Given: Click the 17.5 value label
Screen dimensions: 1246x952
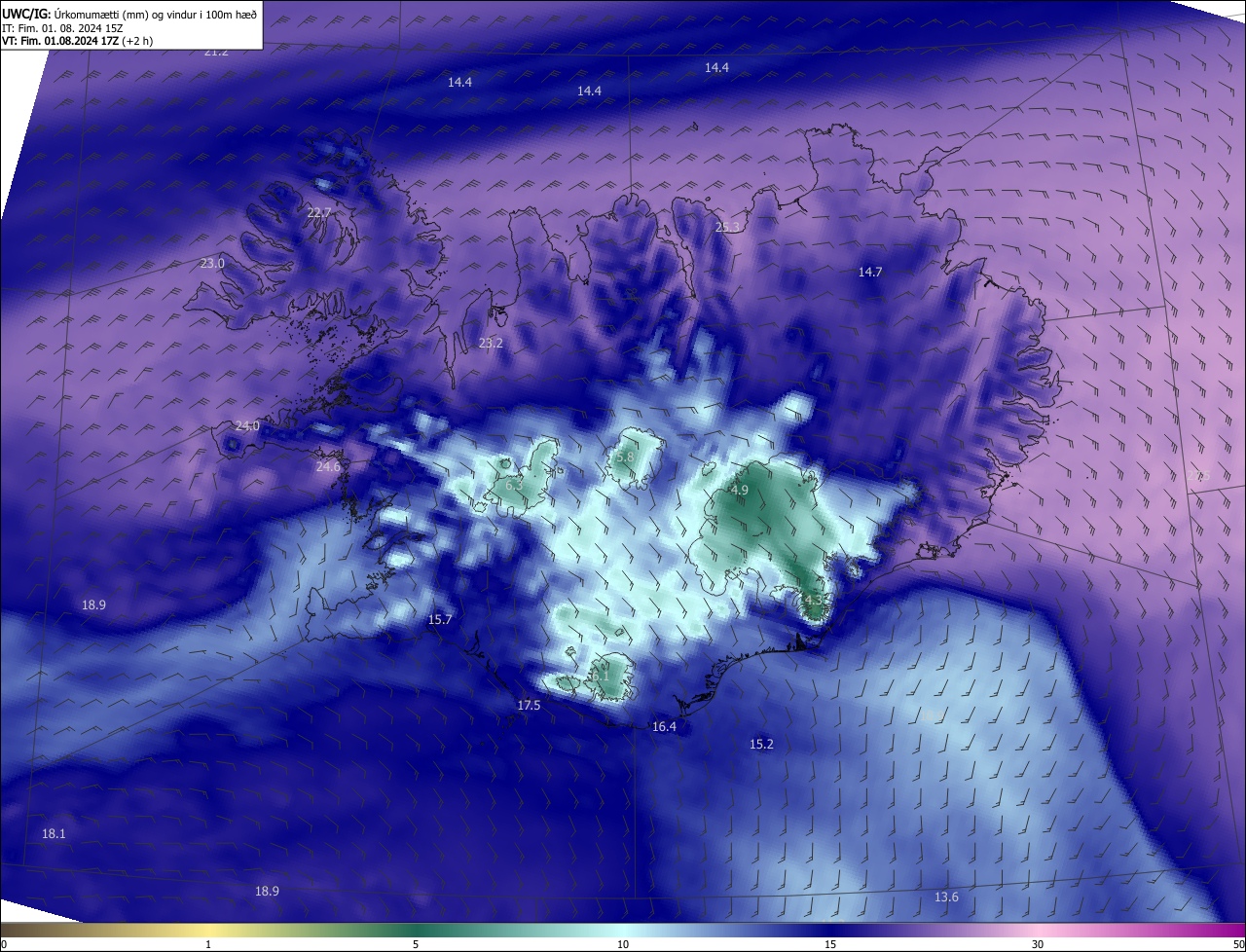Looking at the screenshot, I should pos(529,706).
